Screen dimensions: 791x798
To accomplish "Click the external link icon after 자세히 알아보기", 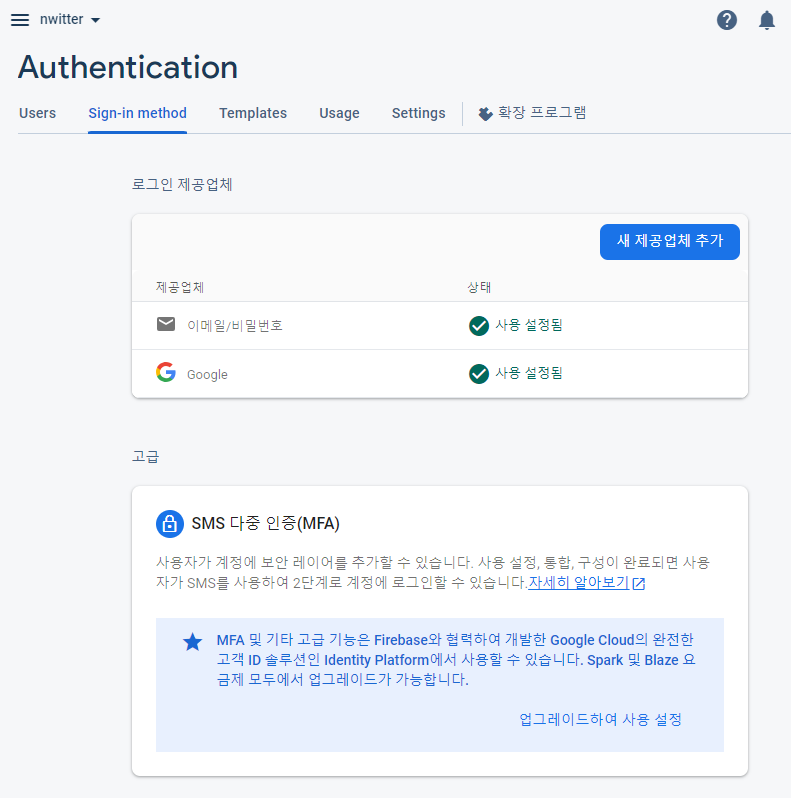I will [639, 583].
